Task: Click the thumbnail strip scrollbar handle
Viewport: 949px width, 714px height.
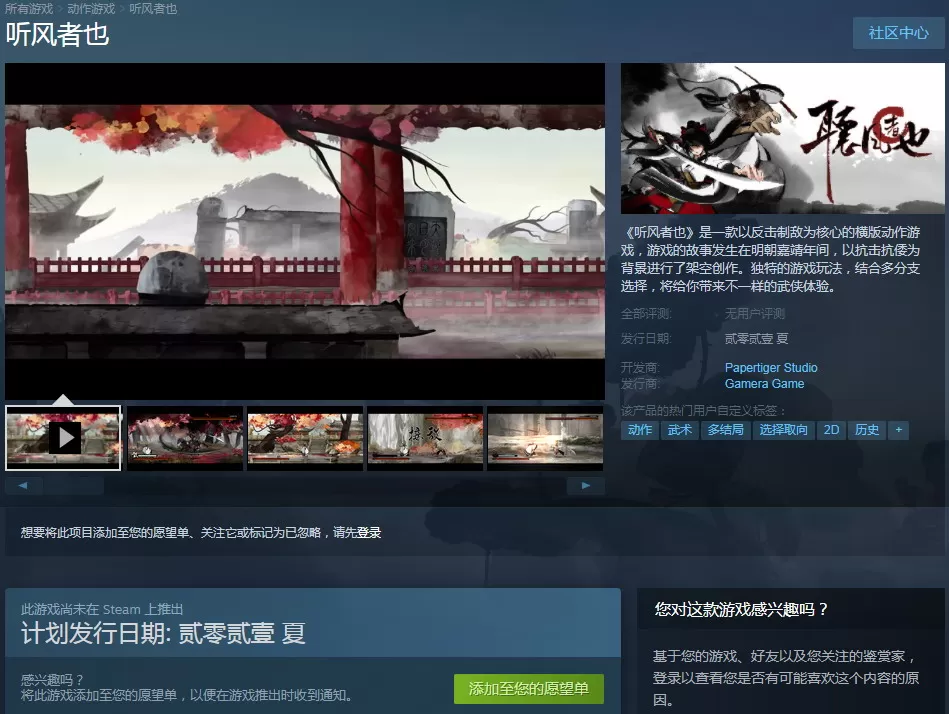Action: click(x=73, y=485)
